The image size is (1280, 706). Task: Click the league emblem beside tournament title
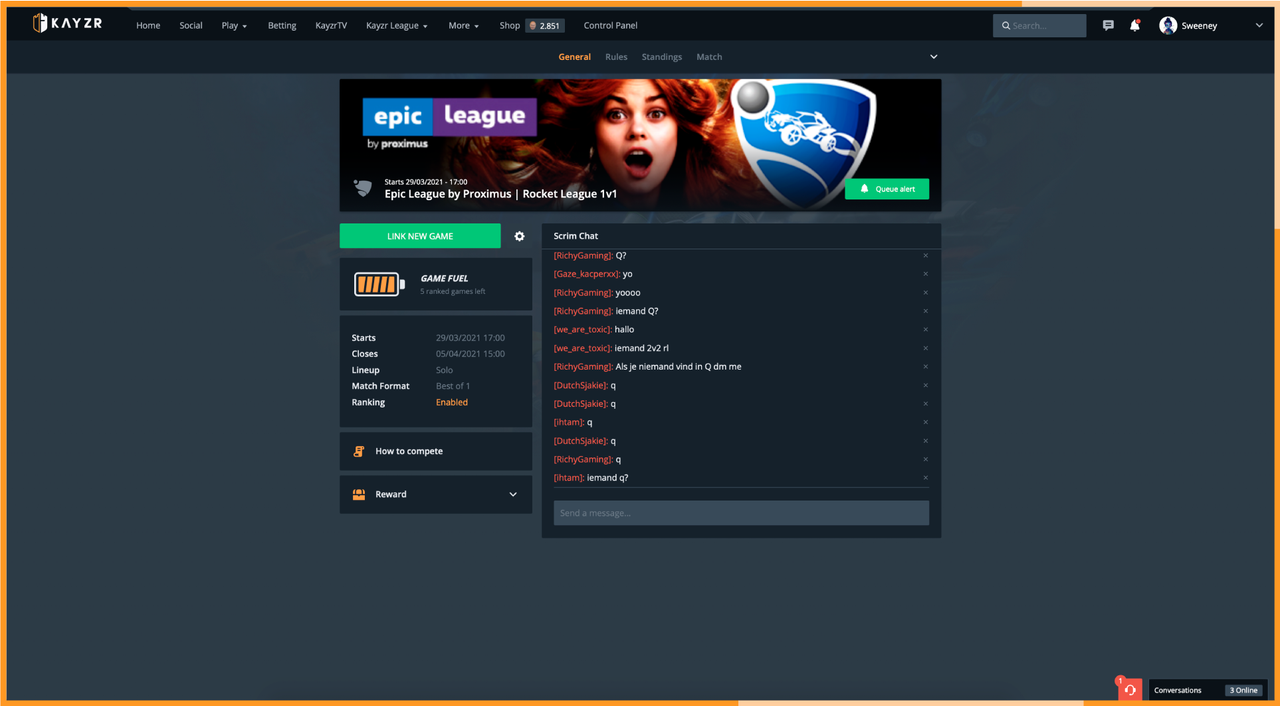(x=363, y=188)
